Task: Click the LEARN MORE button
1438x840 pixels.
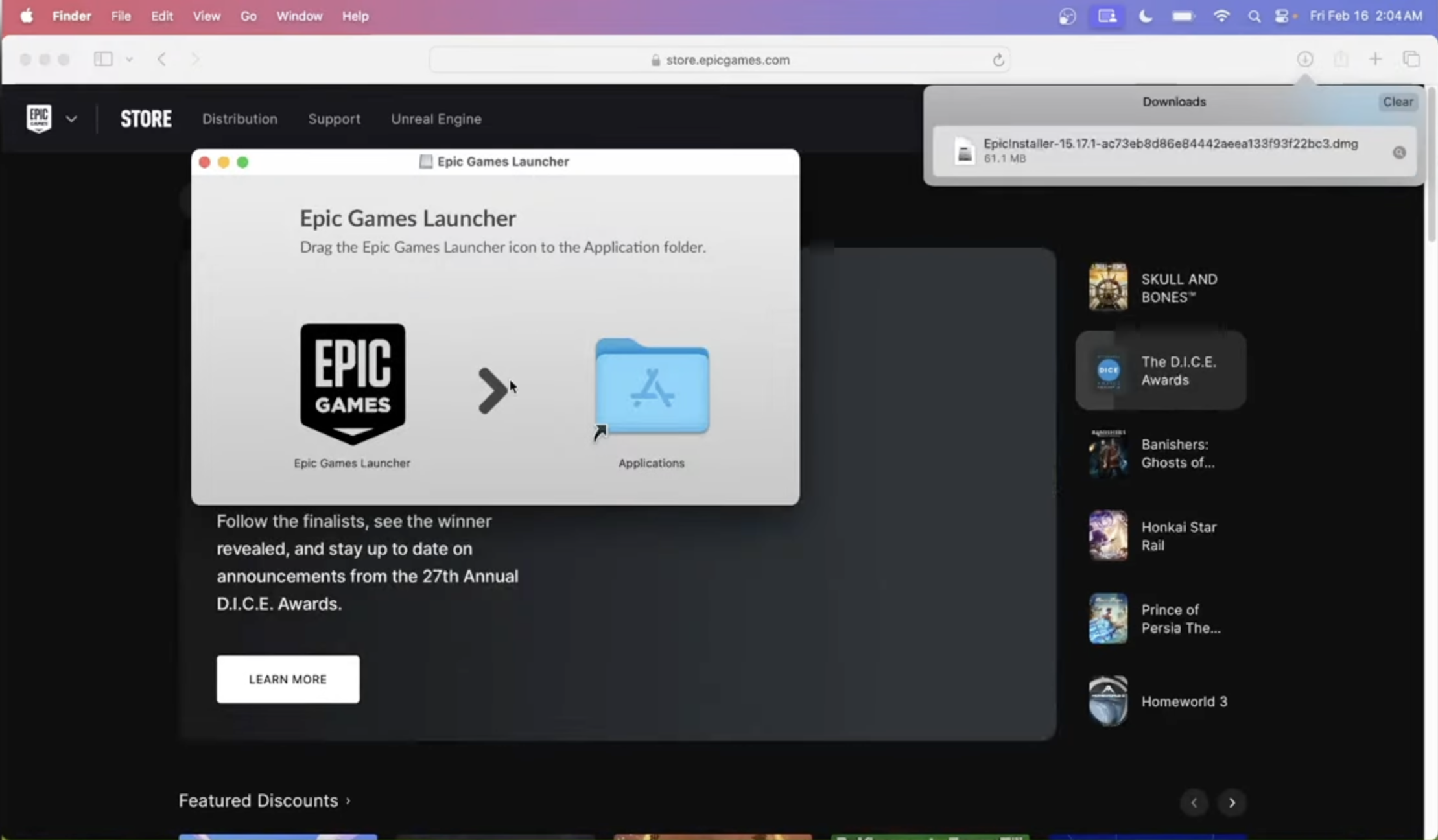Action: point(288,679)
